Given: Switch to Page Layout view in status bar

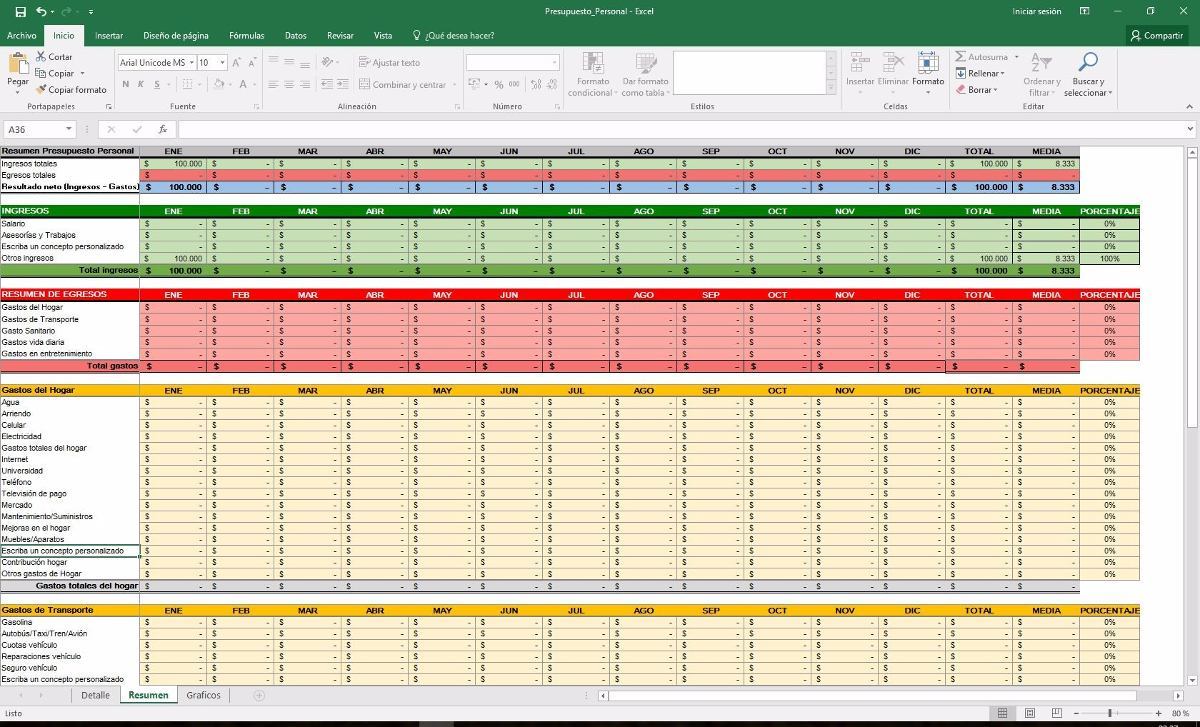Looking at the screenshot, I should [1029, 713].
